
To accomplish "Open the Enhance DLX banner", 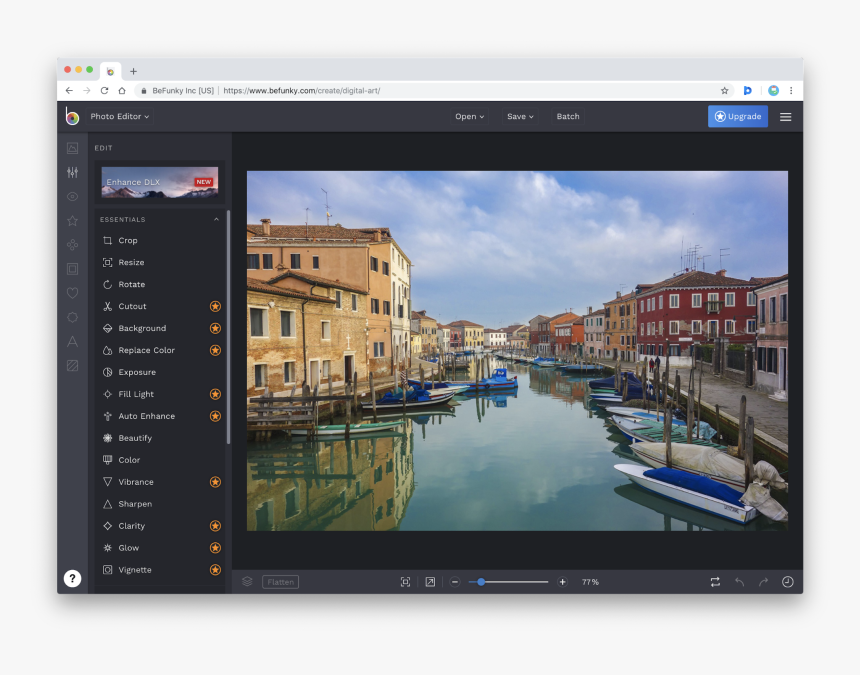I will coord(160,182).
